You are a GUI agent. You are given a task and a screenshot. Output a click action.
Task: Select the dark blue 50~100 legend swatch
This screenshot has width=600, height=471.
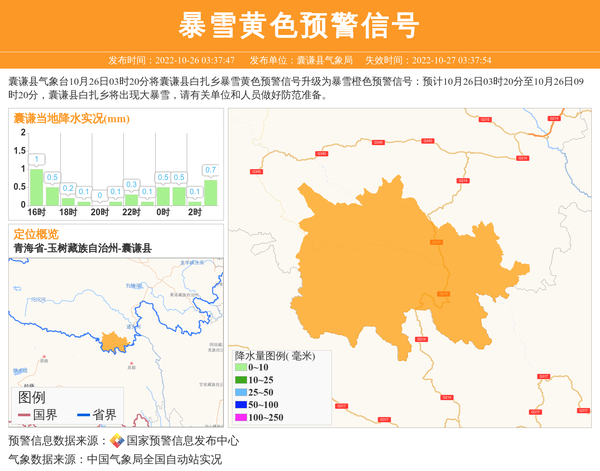240,404
